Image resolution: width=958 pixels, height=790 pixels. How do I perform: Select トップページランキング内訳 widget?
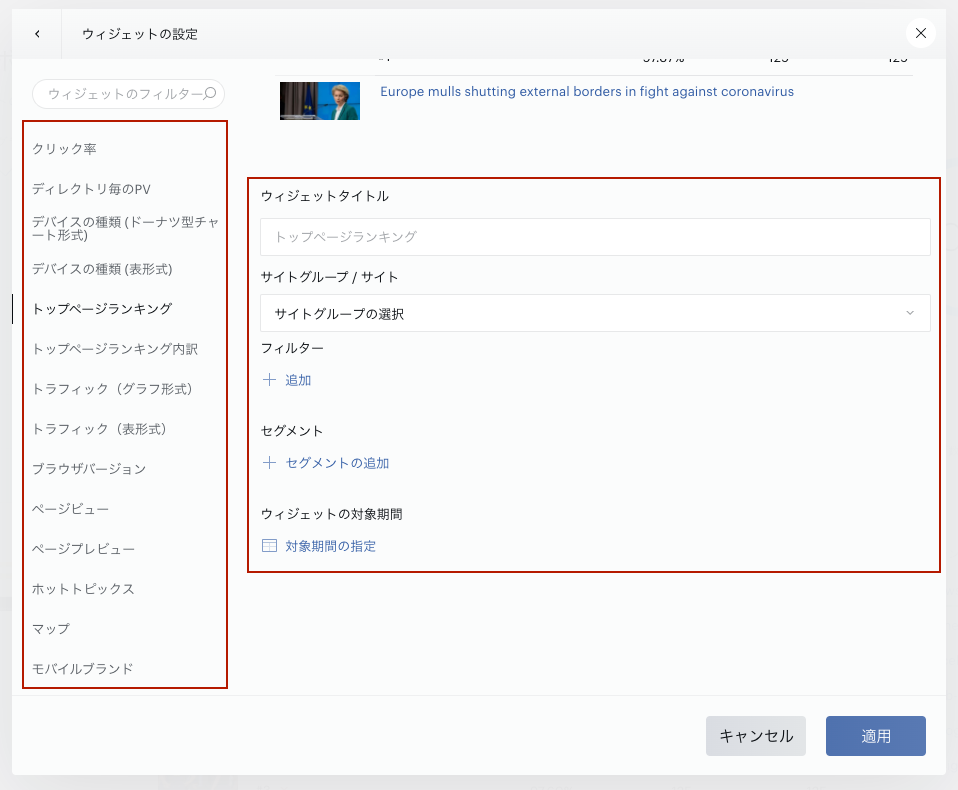click(x=115, y=349)
